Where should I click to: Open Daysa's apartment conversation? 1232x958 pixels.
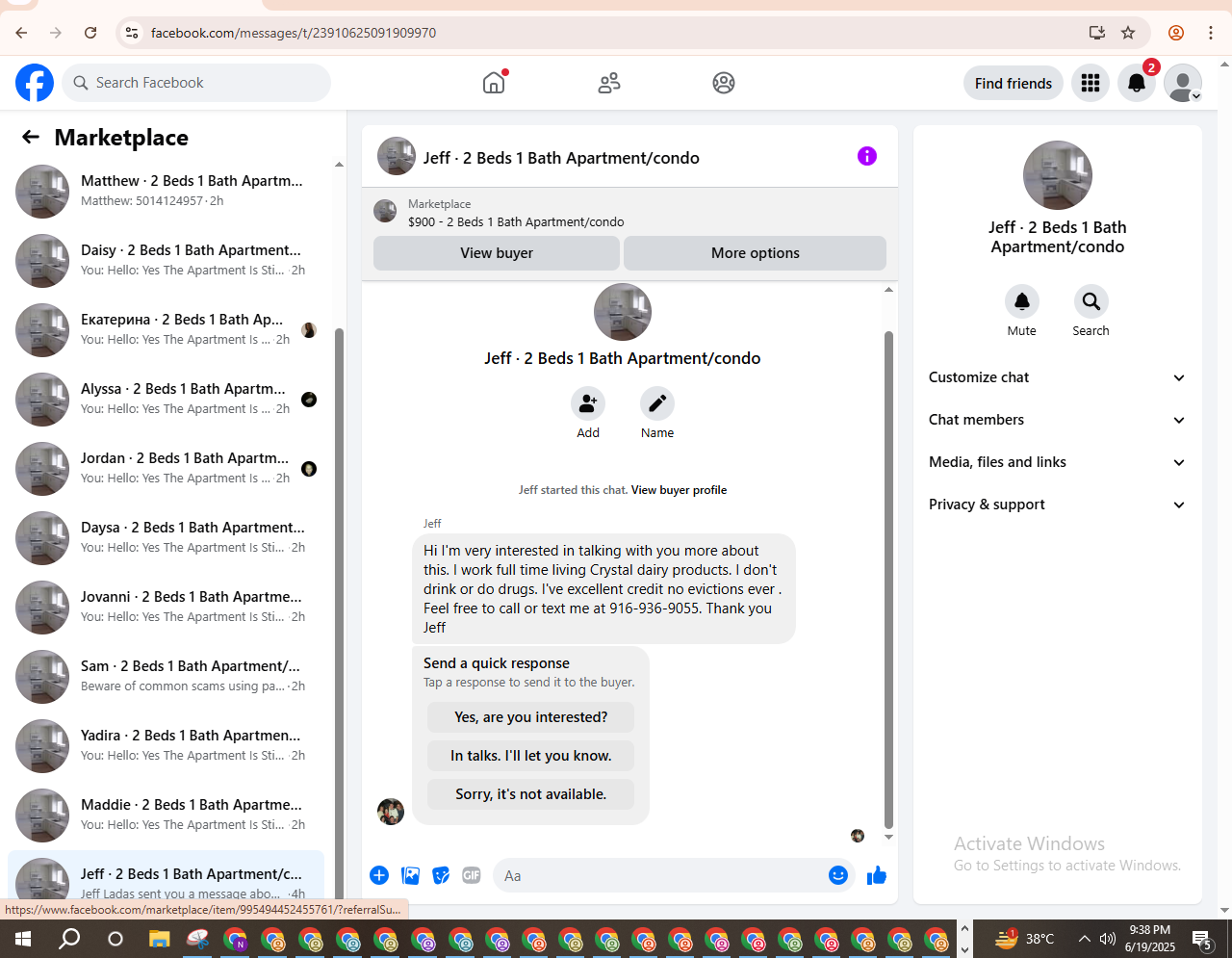pos(166,537)
